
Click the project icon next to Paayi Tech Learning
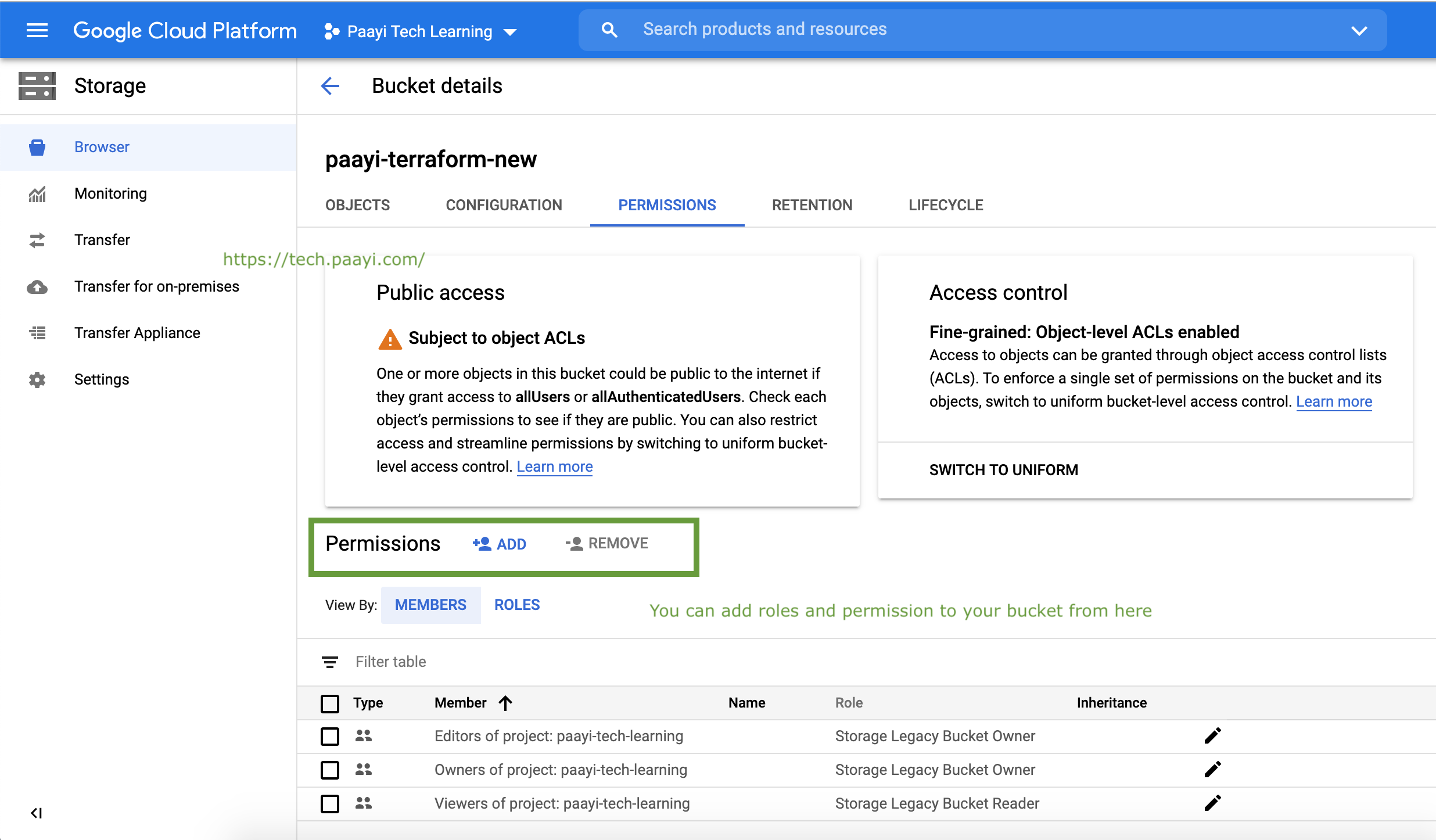point(332,31)
